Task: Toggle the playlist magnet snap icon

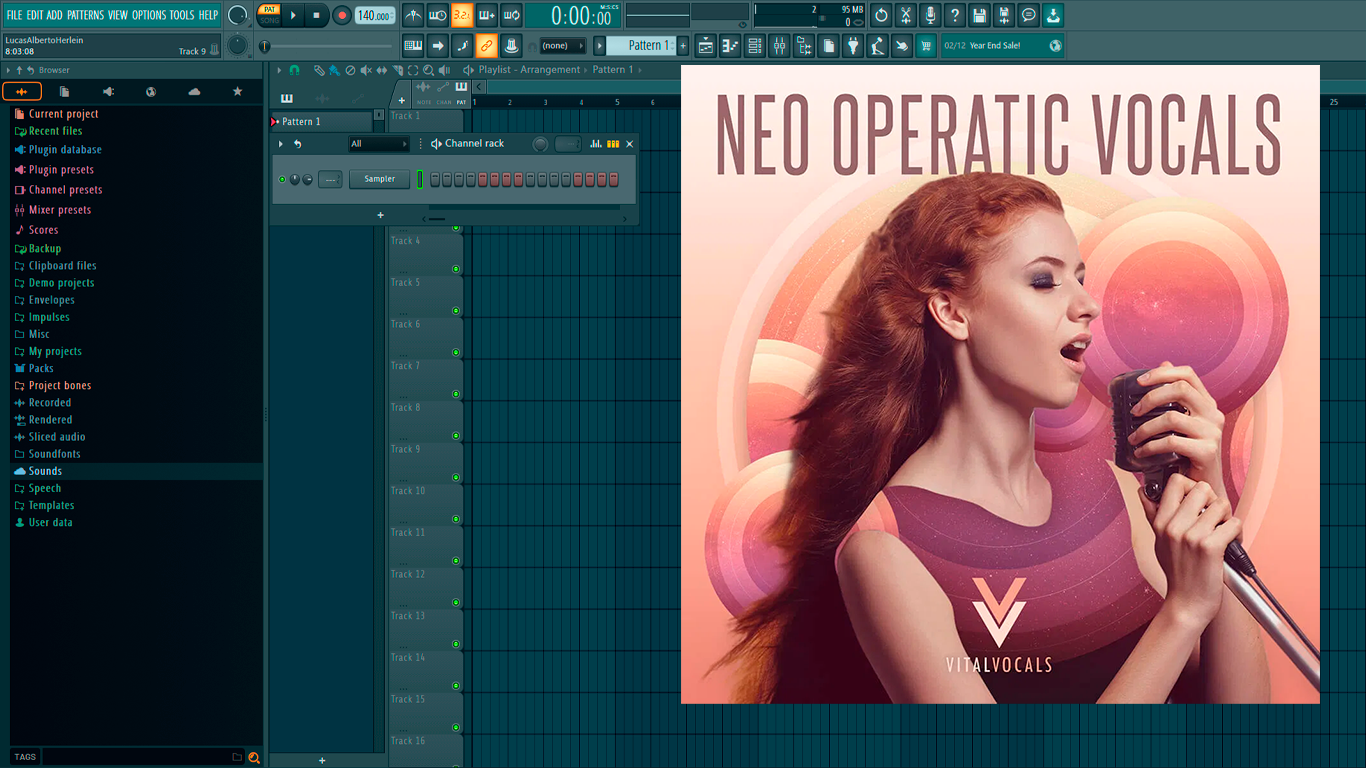Action: click(x=294, y=70)
